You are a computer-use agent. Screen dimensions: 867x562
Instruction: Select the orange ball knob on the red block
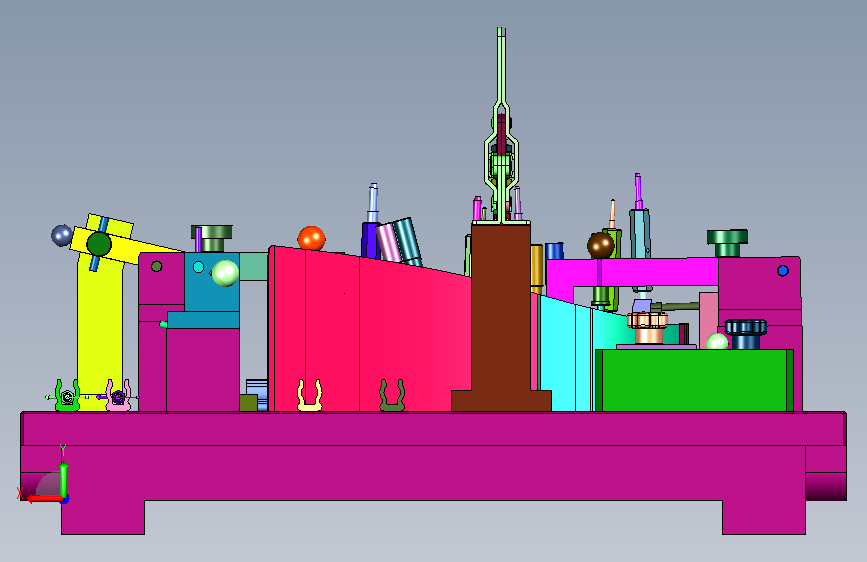click(x=311, y=238)
